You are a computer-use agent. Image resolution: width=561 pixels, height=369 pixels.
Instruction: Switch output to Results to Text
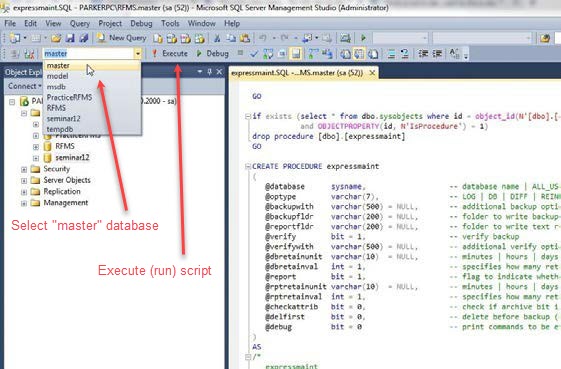345,54
